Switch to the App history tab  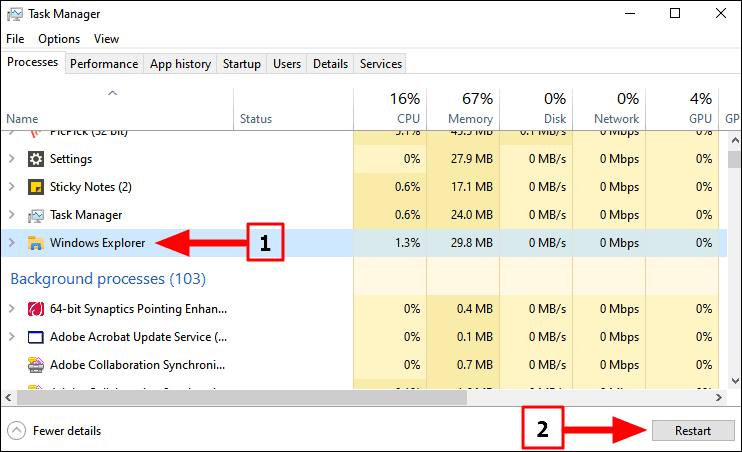(180, 64)
